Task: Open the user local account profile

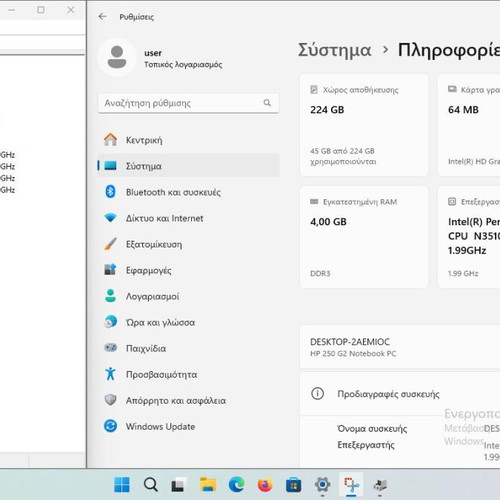Action: (x=161, y=57)
